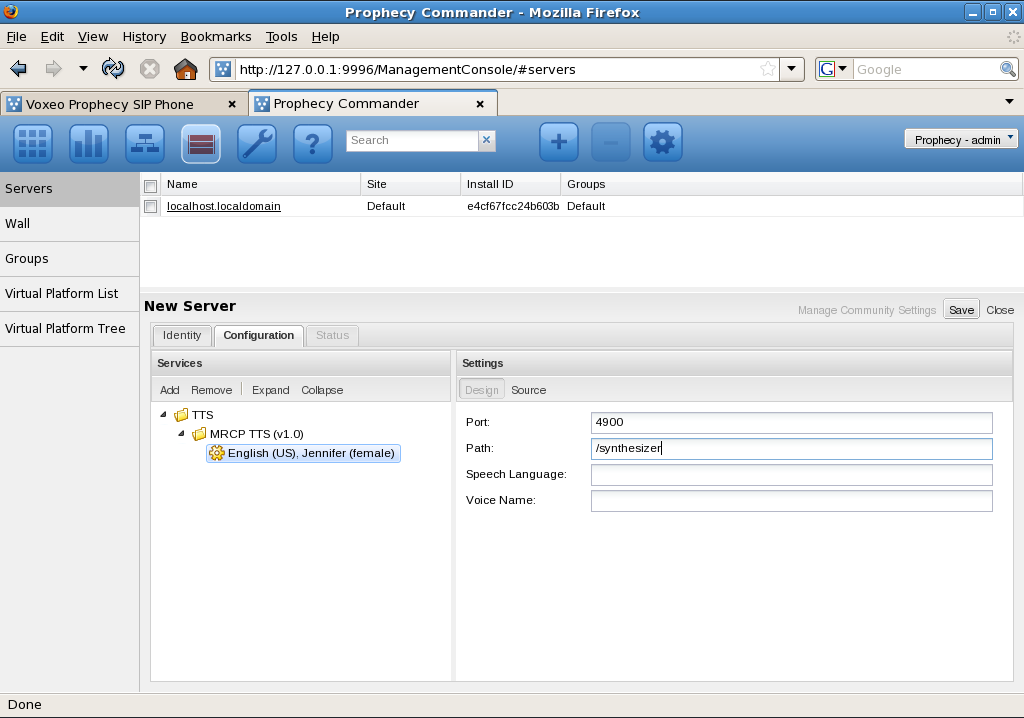Close the Voxeo Prophecy SIP Phone tab

click(232, 105)
